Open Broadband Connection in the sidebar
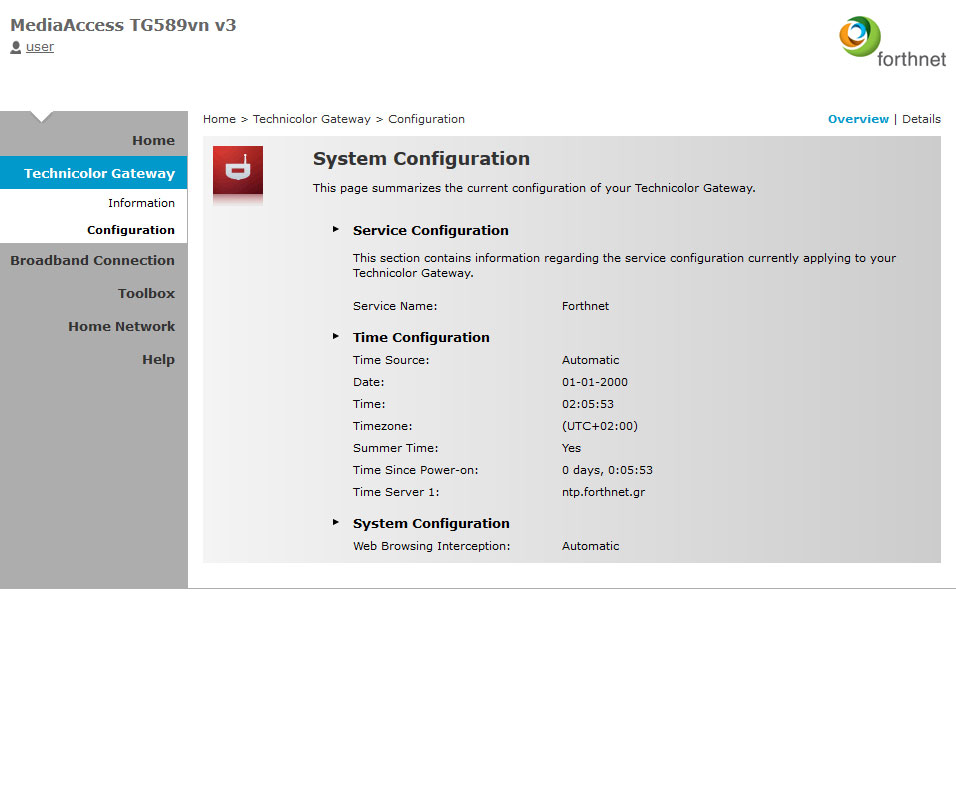956x801 pixels. (x=93, y=260)
